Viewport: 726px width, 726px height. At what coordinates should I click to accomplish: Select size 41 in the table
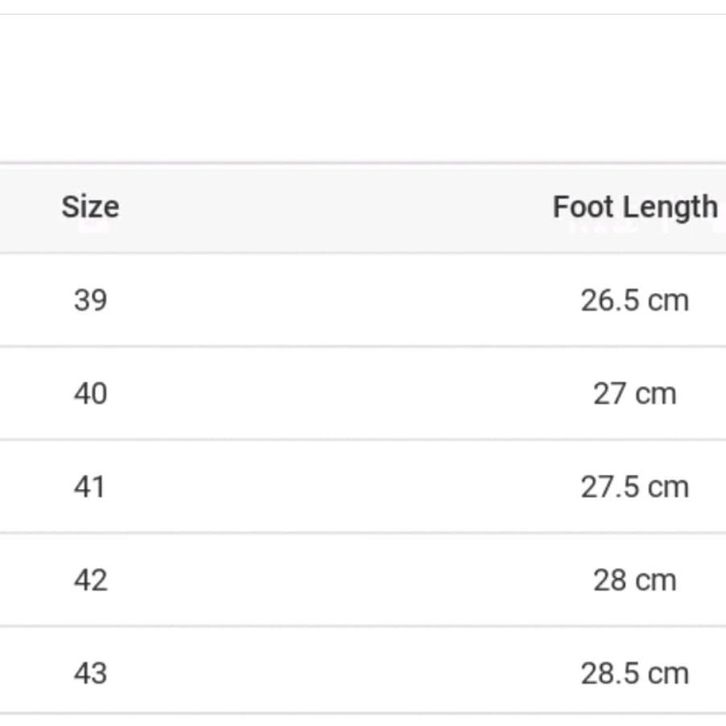[90, 487]
